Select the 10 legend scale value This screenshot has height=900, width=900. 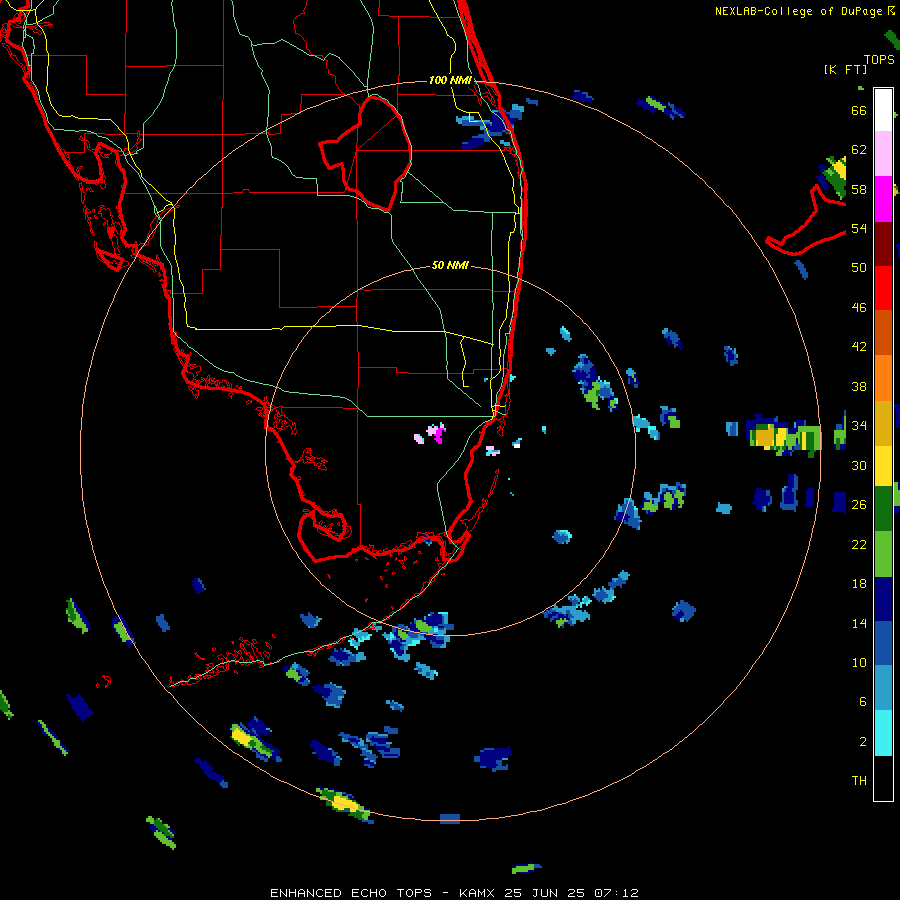coord(859,662)
